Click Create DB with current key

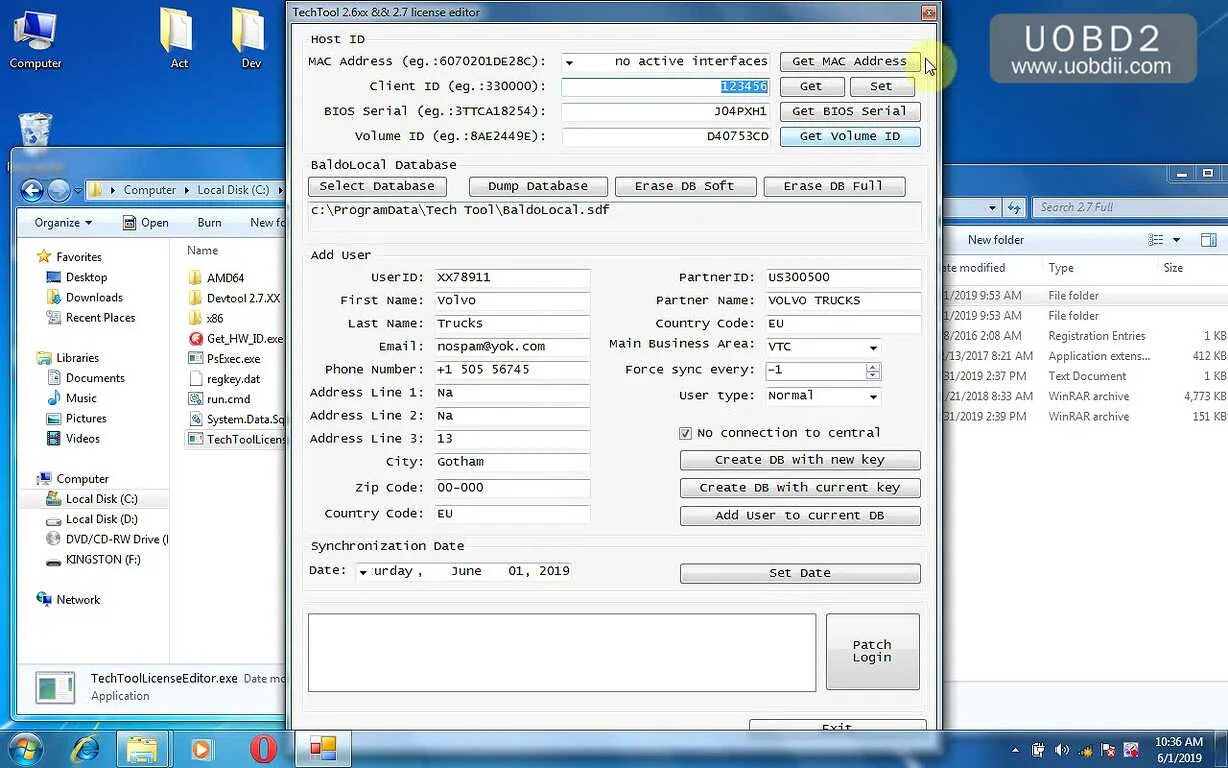pos(800,488)
